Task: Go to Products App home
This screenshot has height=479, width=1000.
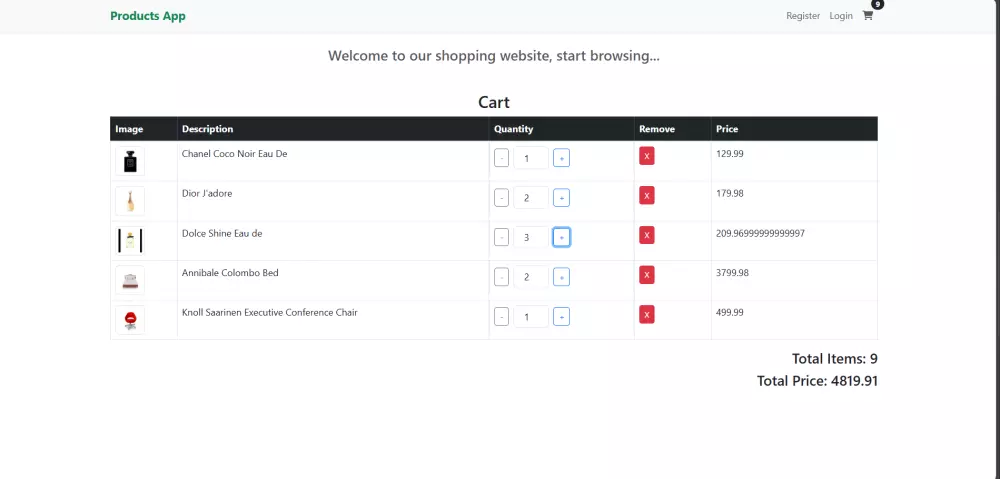Action: coord(148,16)
